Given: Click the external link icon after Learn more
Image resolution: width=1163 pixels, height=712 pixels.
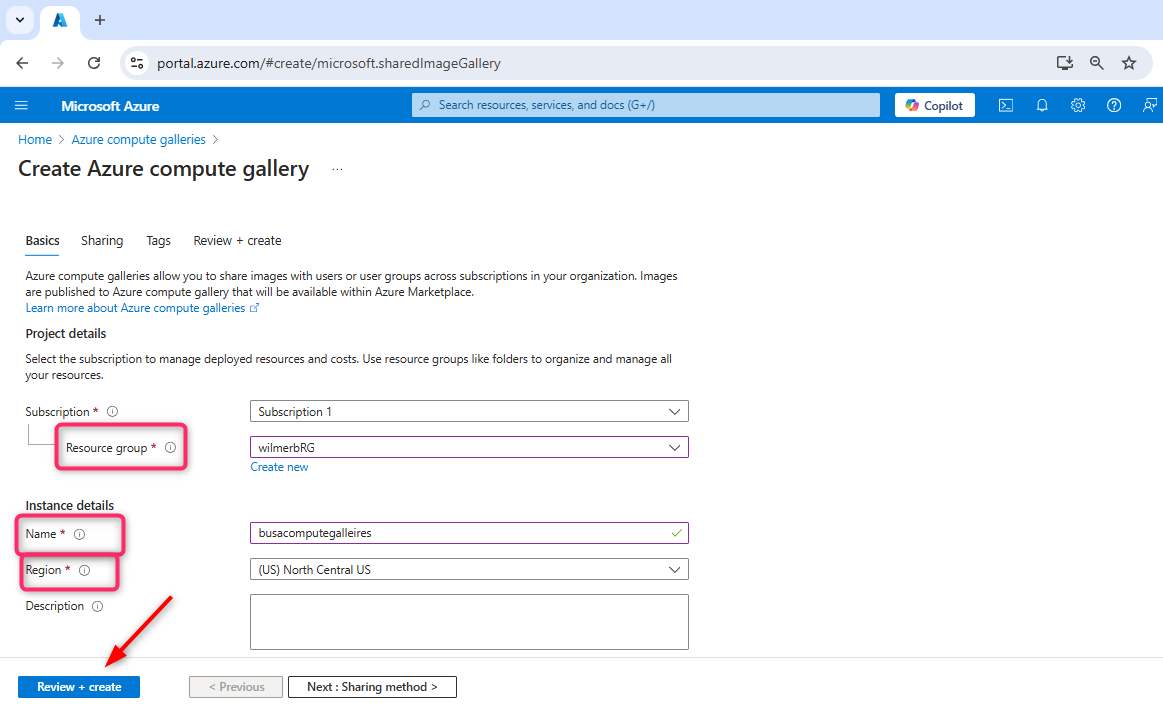Looking at the screenshot, I should click(x=254, y=308).
